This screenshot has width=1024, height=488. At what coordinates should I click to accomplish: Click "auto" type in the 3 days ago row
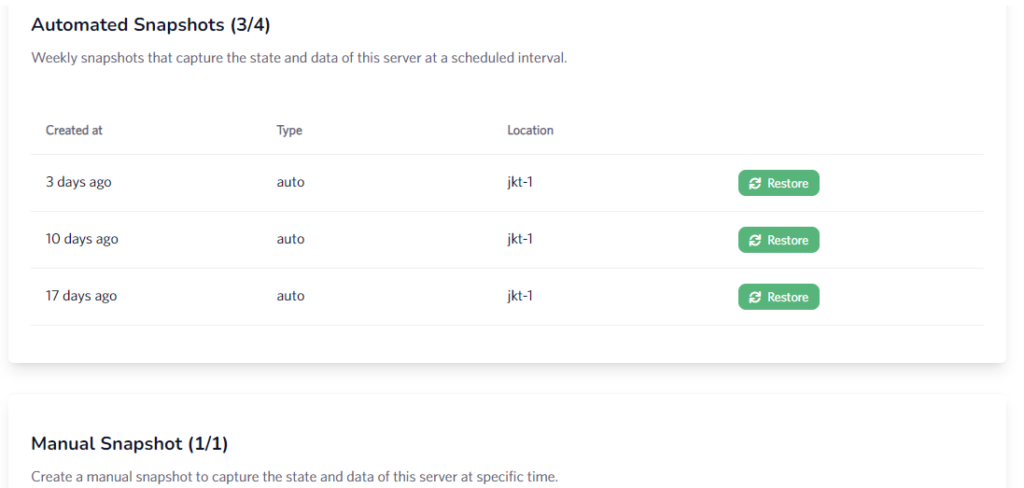click(x=291, y=183)
